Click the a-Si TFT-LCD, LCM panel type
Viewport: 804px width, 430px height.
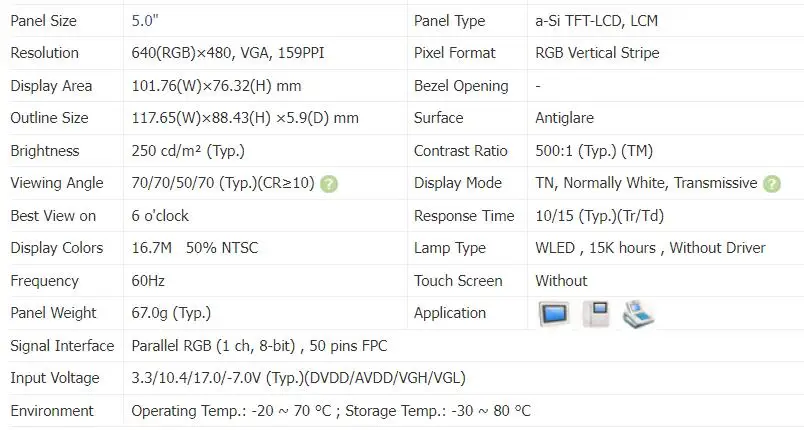596,21
